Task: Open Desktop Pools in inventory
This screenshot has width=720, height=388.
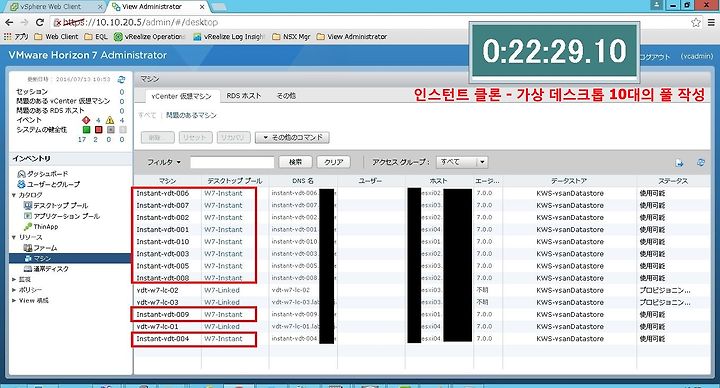Action: click(x=56, y=206)
